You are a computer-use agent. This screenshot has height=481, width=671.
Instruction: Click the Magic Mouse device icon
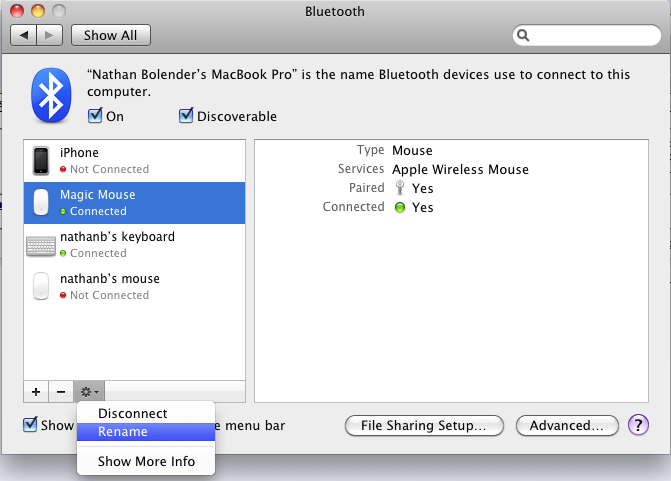pyautogui.click(x=41, y=202)
